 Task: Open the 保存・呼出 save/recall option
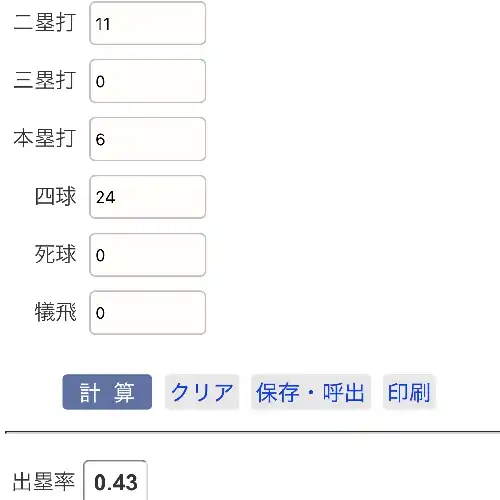pyautogui.click(x=311, y=392)
